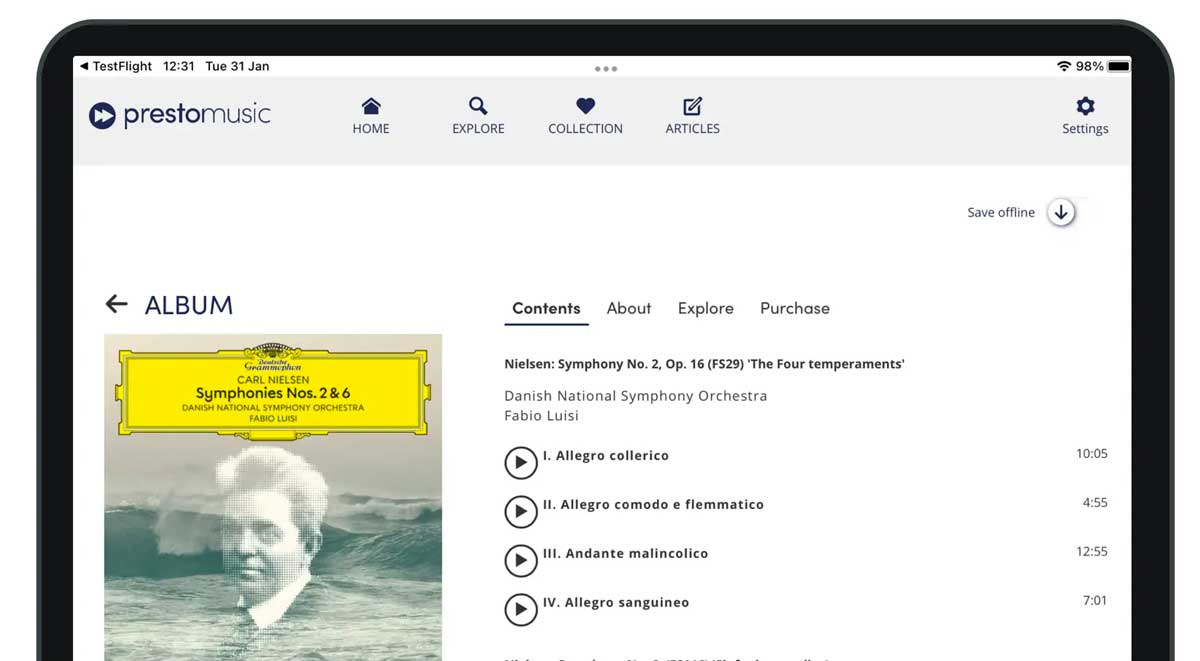Select the Fabio Luisi conductor name
This screenshot has width=1200, height=661.
click(541, 415)
